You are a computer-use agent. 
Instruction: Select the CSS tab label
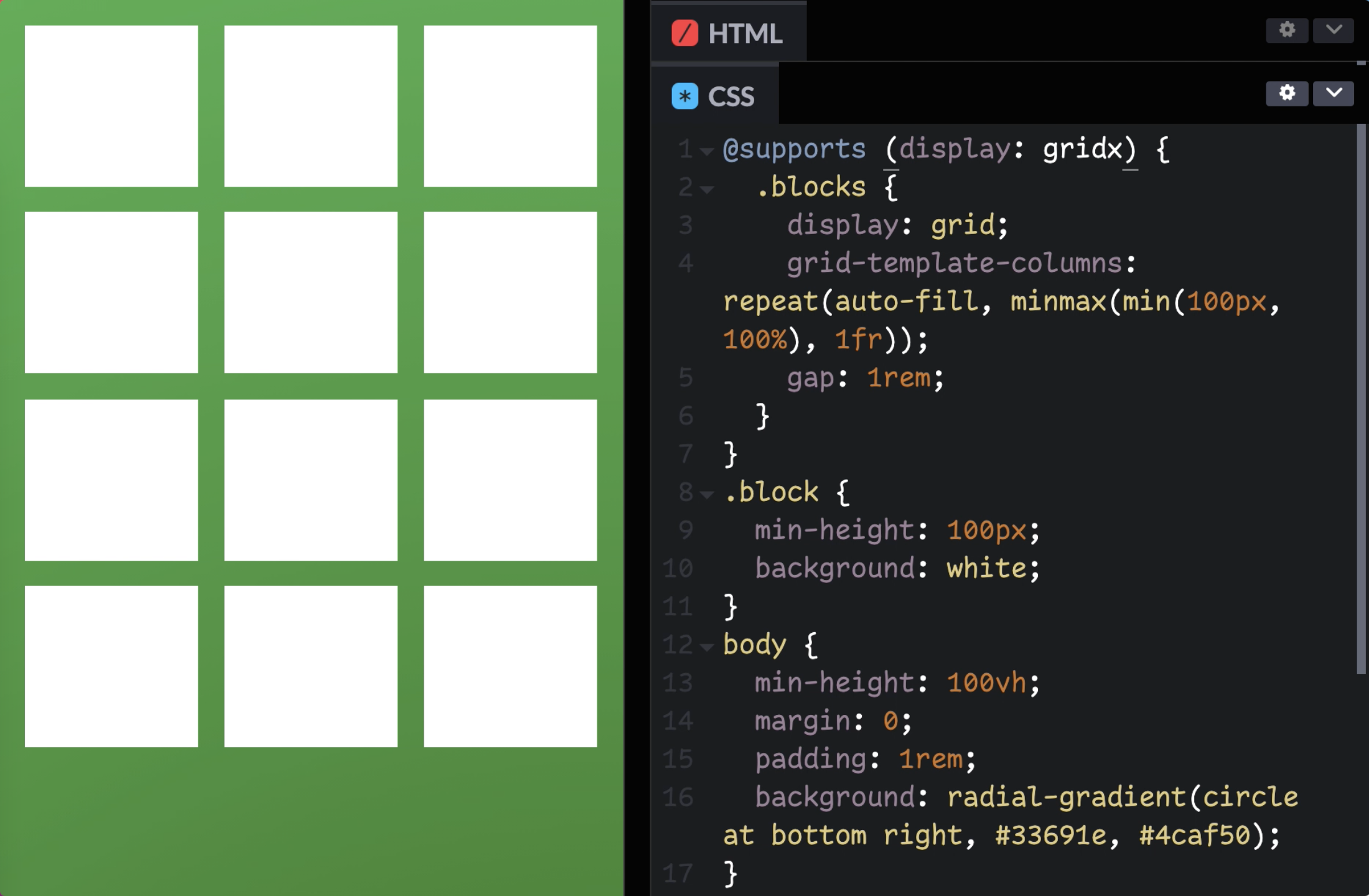click(731, 96)
